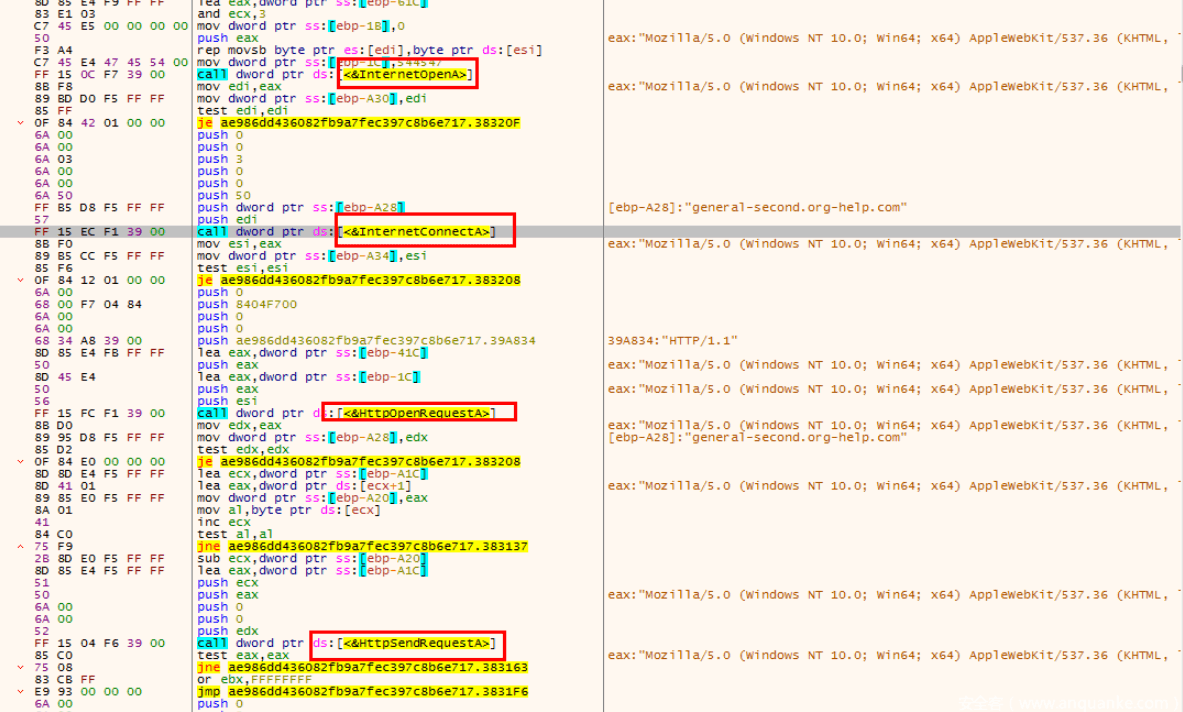Select the push esi instruction
Viewport: 1183px width, 712px height.
[228, 400]
